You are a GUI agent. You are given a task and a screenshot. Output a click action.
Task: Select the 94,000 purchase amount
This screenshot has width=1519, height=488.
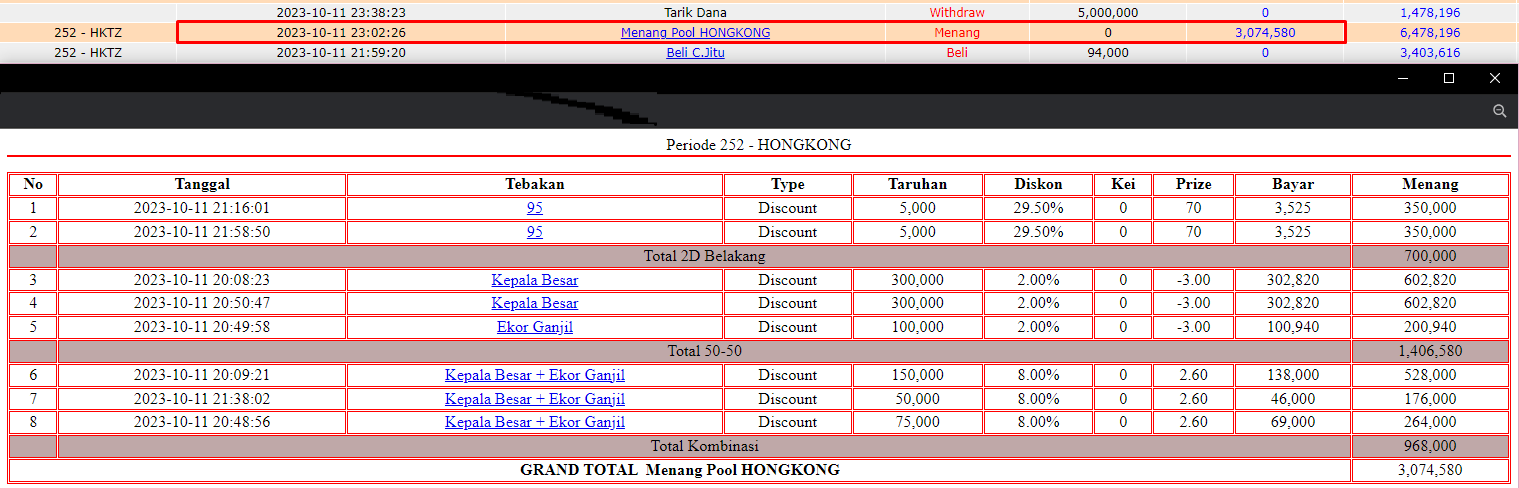click(x=1108, y=52)
